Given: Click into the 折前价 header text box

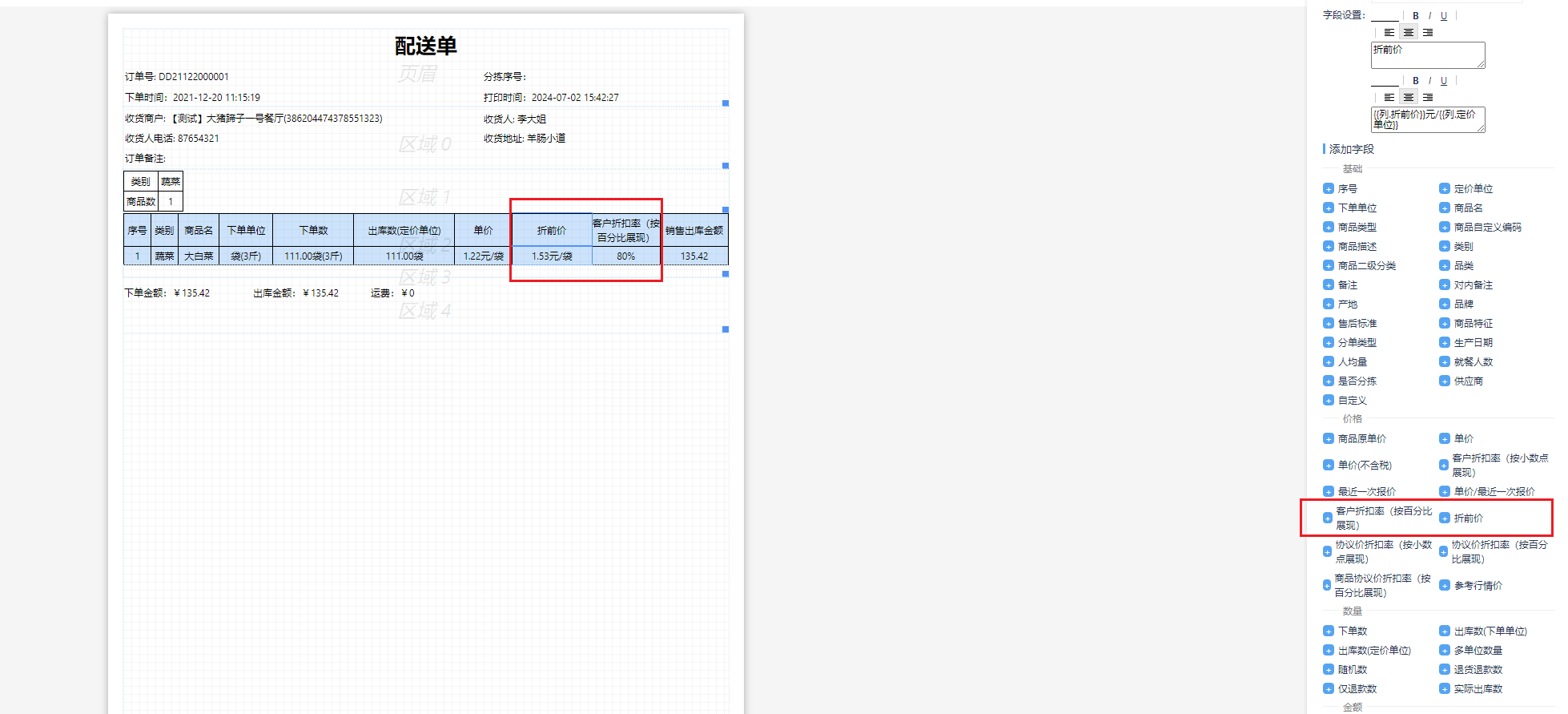Looking at the screenshot, I should tap(1428, 55).
